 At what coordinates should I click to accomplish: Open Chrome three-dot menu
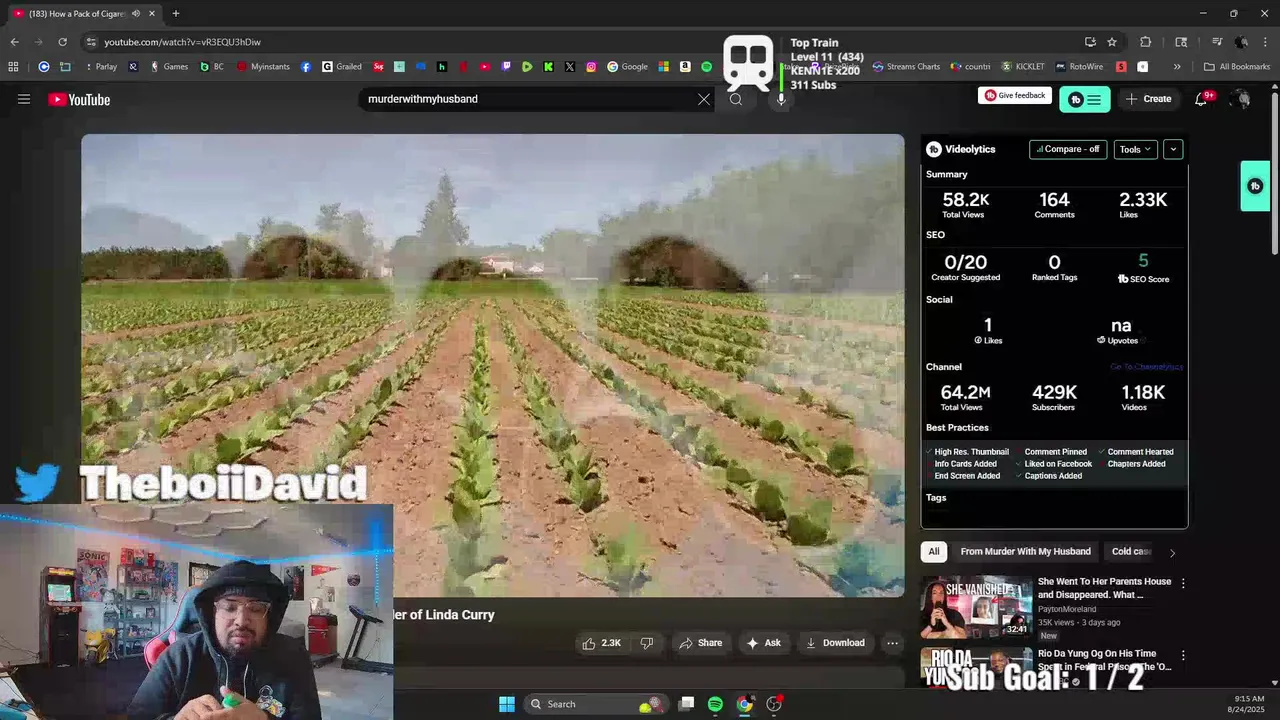pyautogui.click(x=1265, y=42)
